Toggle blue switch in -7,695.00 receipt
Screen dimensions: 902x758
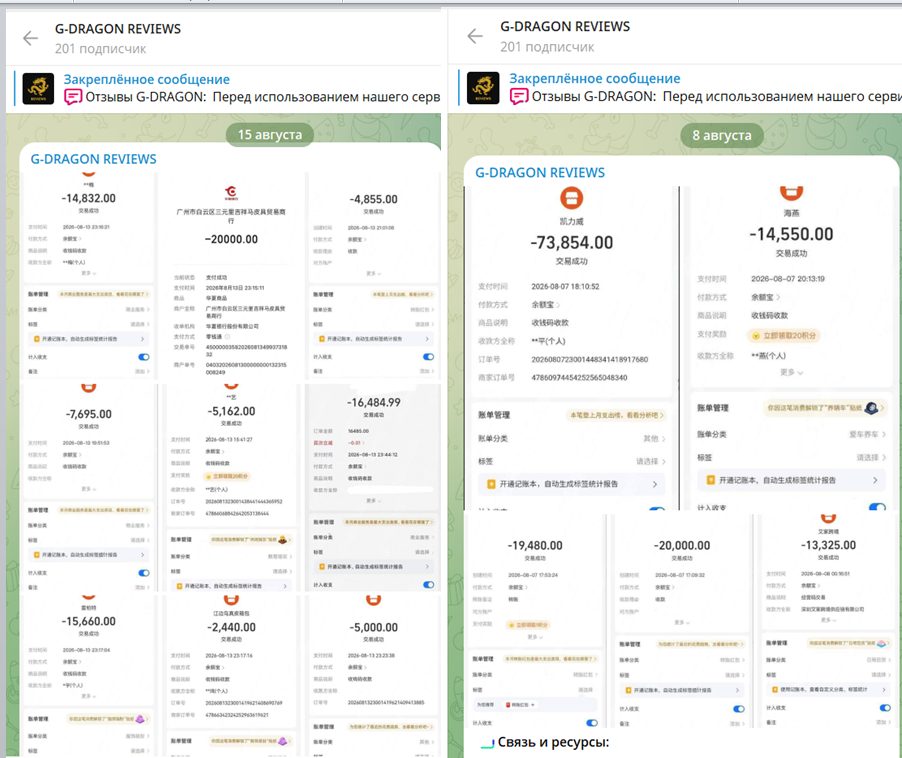click(x=143, y=573)
